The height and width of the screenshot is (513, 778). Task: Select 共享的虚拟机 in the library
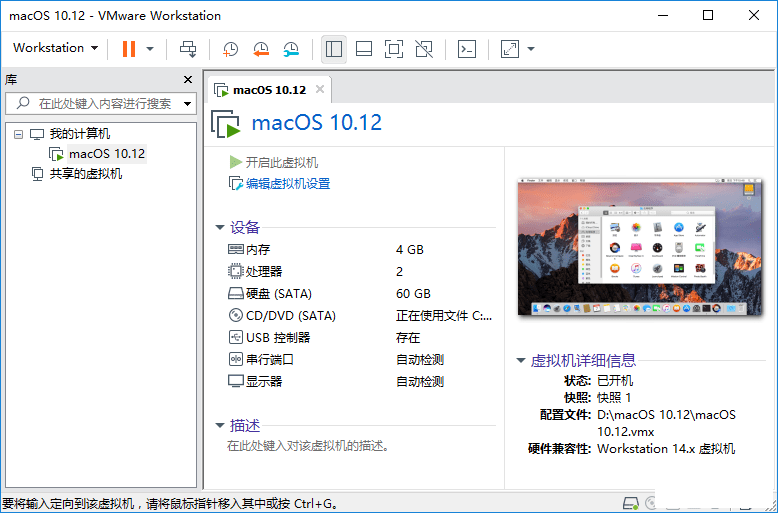(85, 174)
